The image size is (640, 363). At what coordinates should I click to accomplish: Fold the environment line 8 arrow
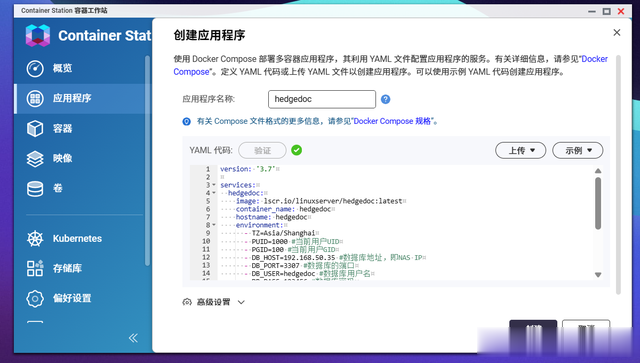(x=214, y=225)
